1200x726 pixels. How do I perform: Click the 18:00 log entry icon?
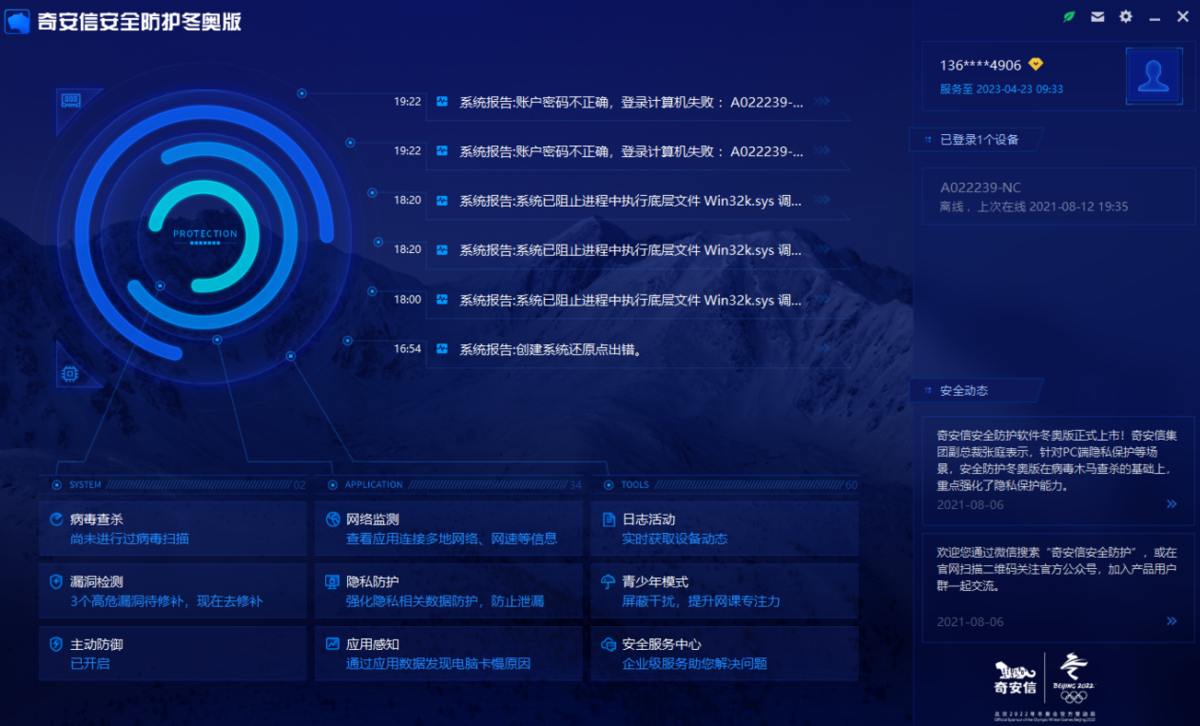[442, 300]
